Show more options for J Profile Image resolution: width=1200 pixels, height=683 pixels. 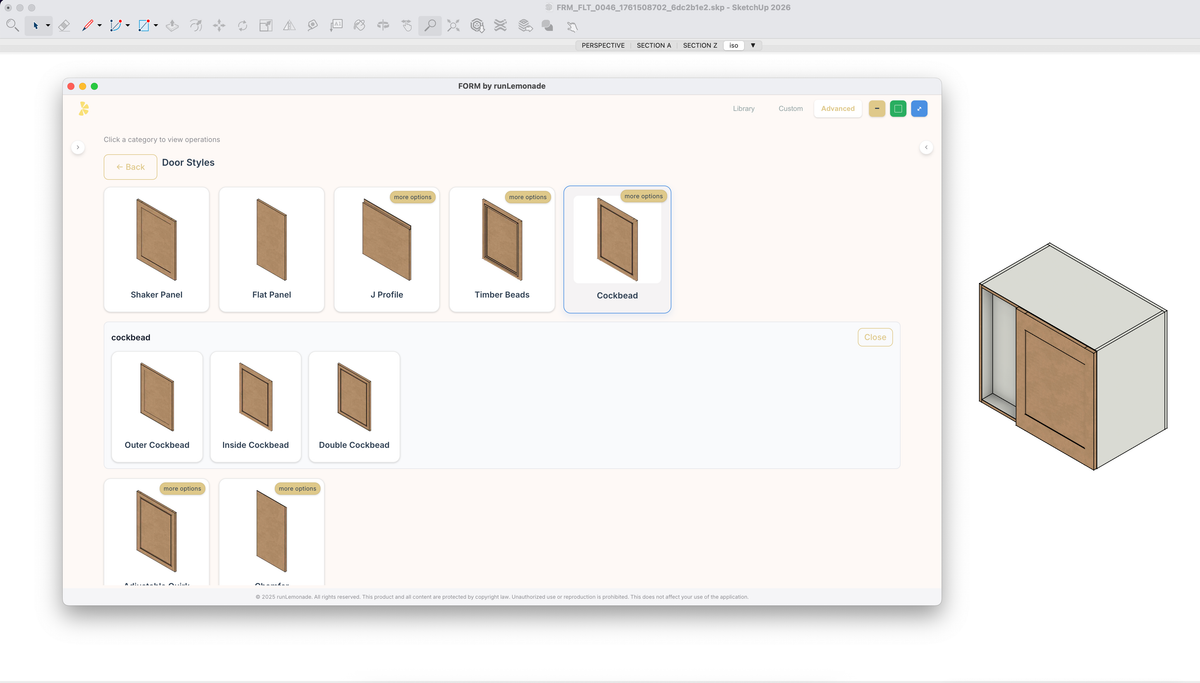pos(412,197)
